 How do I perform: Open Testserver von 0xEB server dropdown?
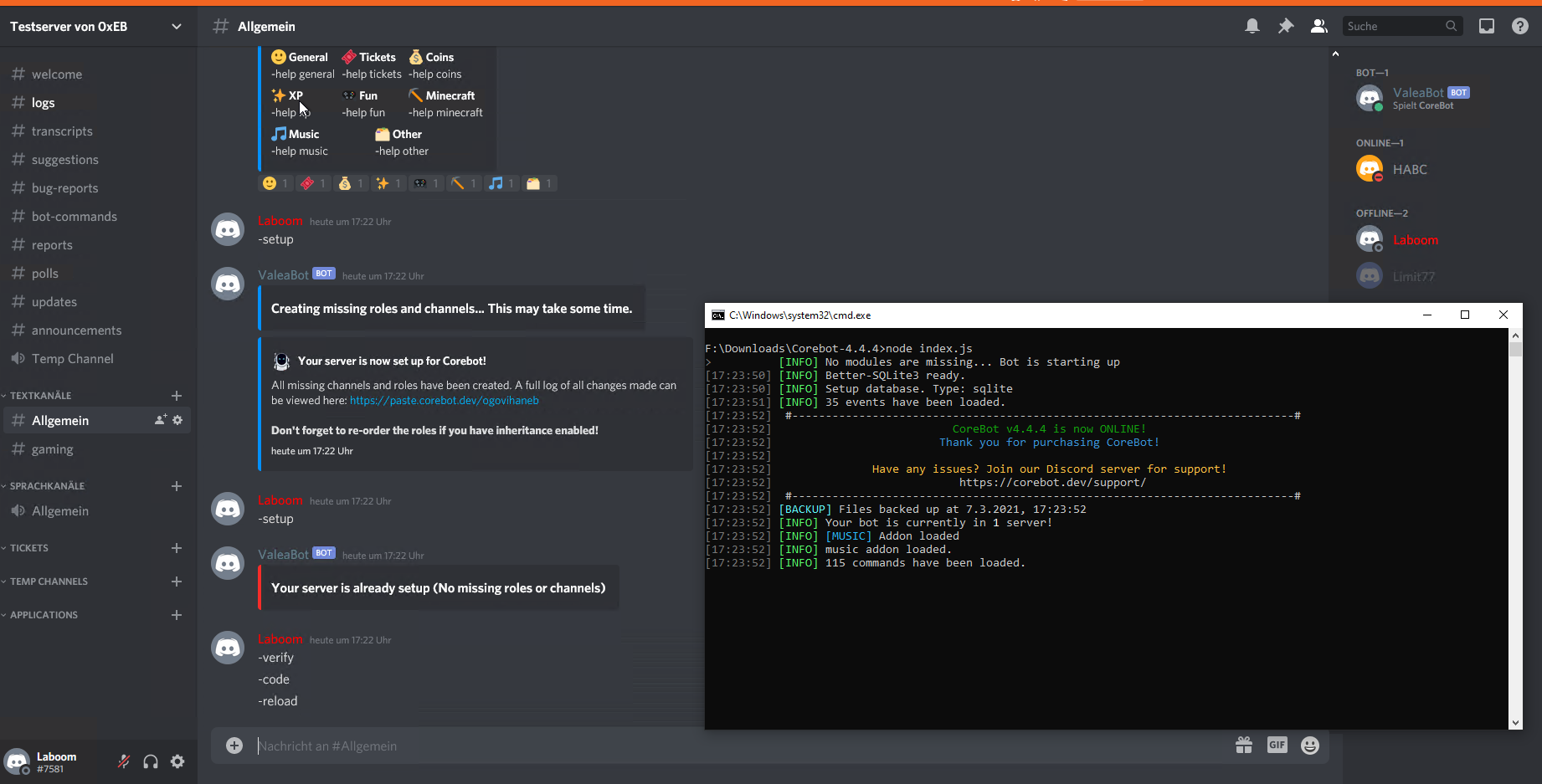98,26
